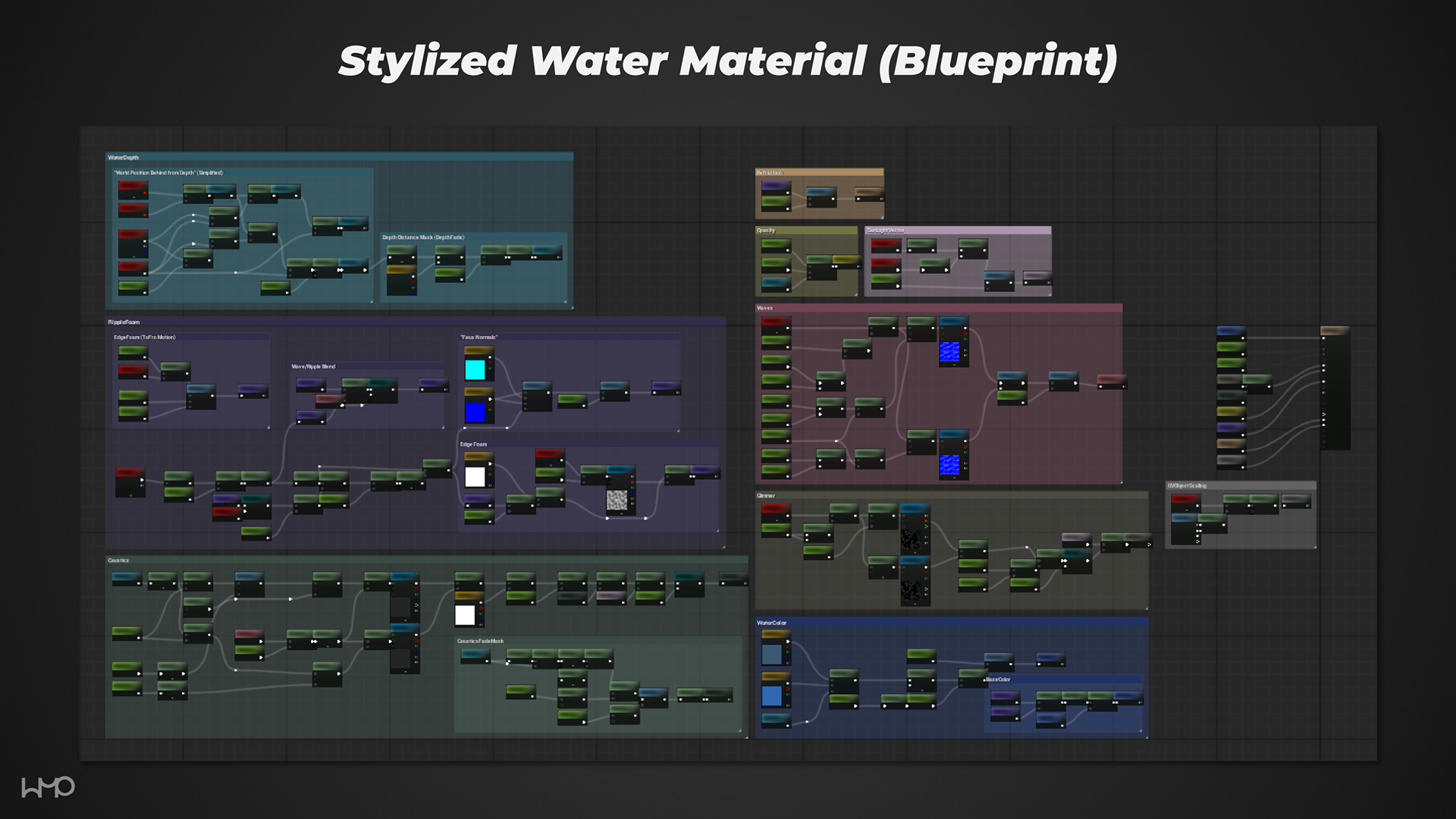Click the dark slate swatch in WaterColor group
This screenshot has height=819, width=1456.
click(771, 654)
